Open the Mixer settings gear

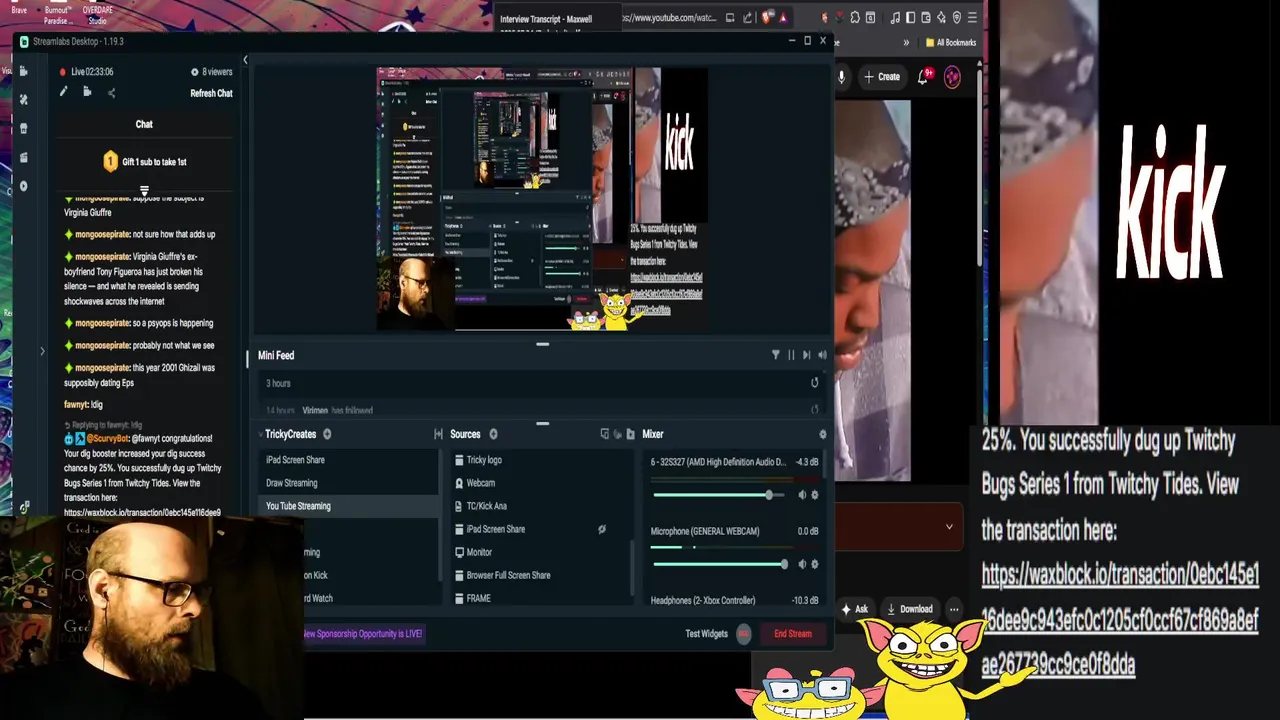(x=822, y=434)
